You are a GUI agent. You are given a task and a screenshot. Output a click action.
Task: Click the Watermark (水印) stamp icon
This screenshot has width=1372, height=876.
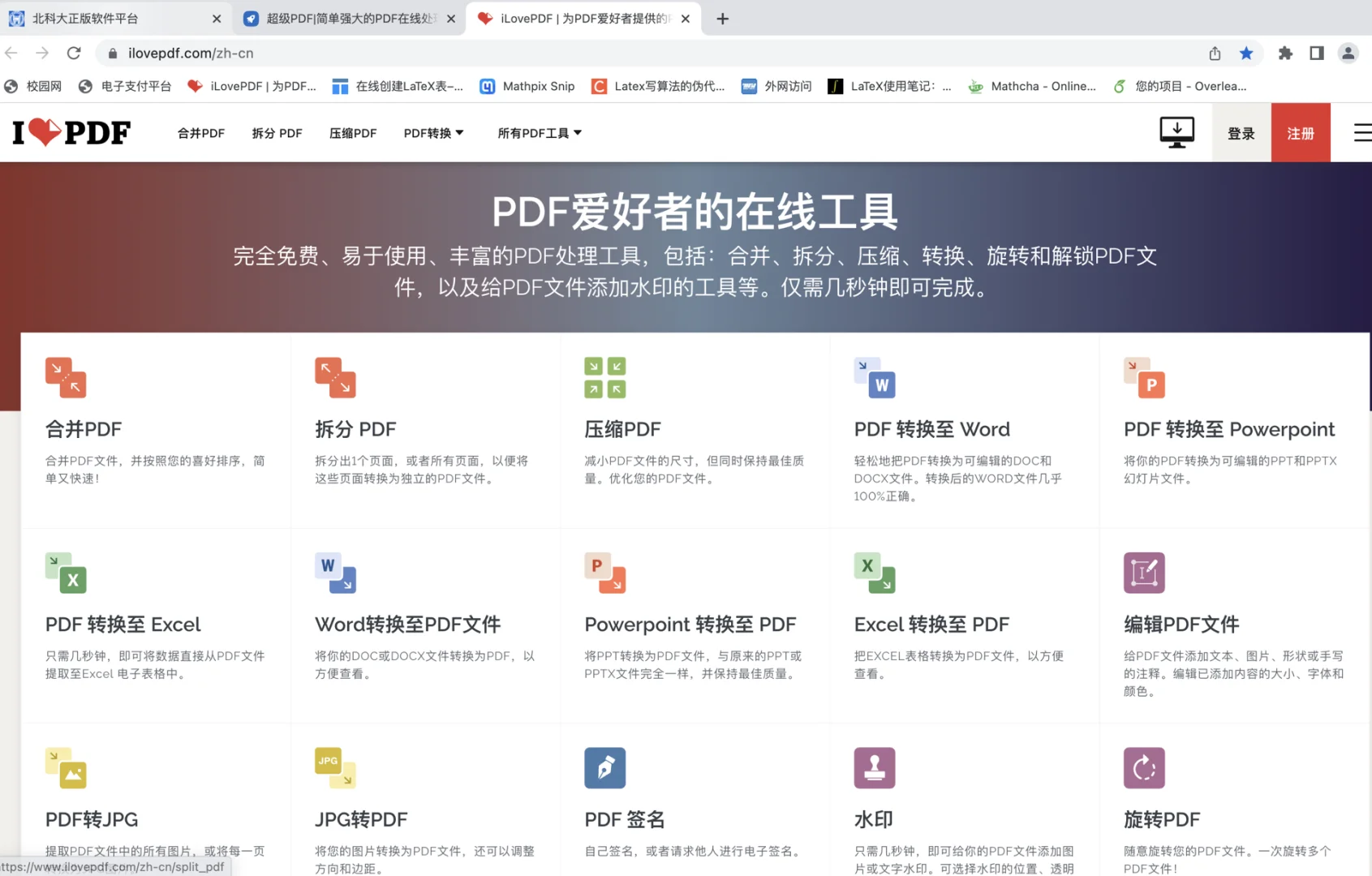coord(875,768)
